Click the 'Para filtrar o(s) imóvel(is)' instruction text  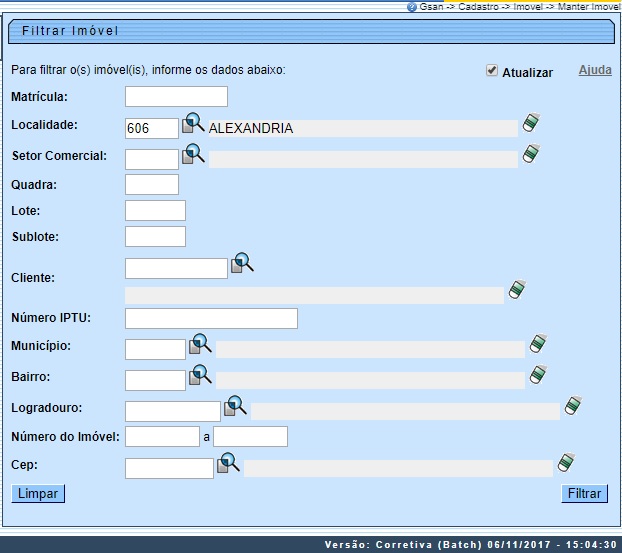click(148, 70)
